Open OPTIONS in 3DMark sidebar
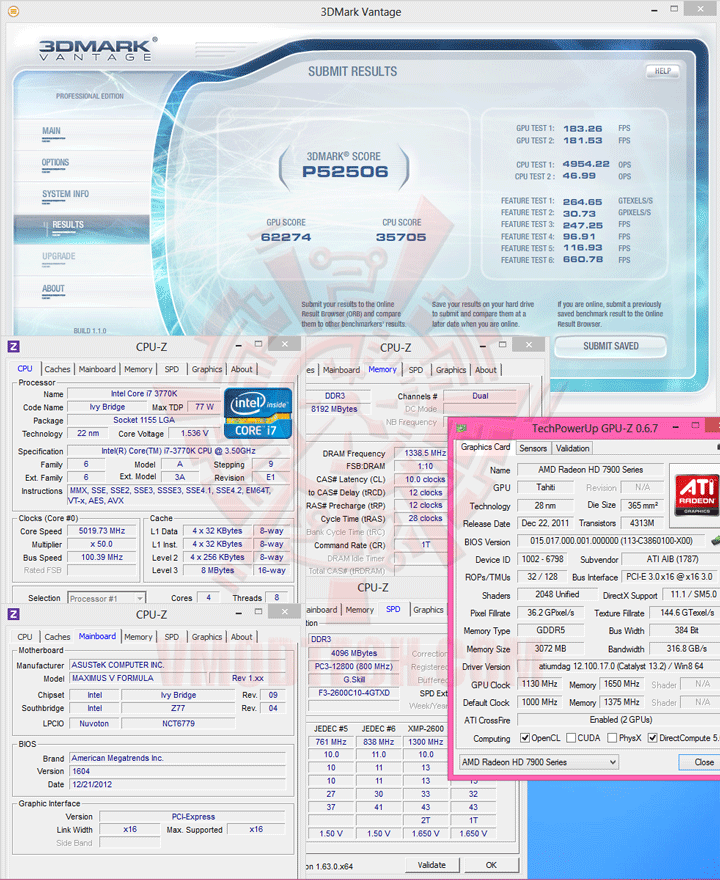Image resolution: width=720 pixels, height=880 pixels. 55,163
